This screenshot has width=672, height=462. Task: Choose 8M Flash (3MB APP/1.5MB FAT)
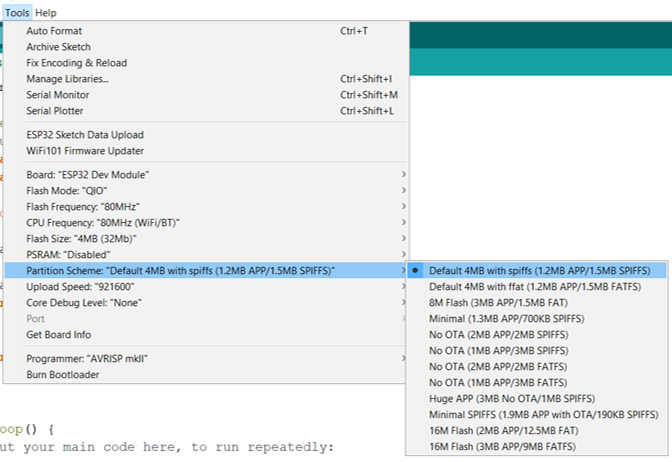(537, 303)
